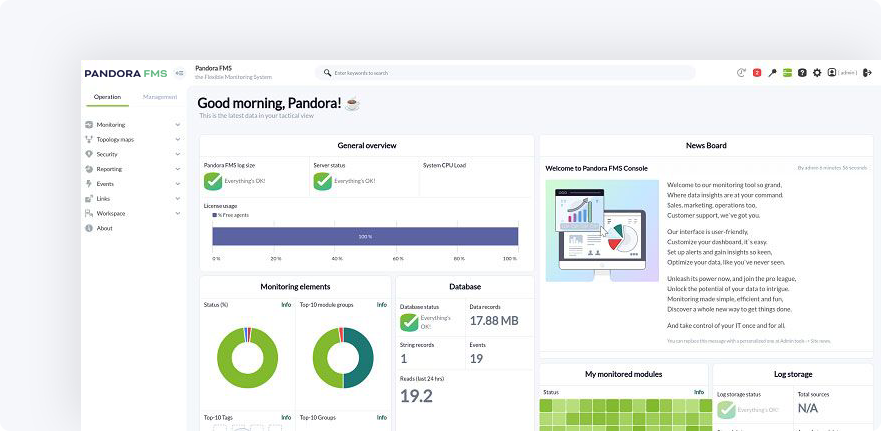This screenshot has width=881, height=431.
Task: Expand the Links menu chevron
Action: 178,198
